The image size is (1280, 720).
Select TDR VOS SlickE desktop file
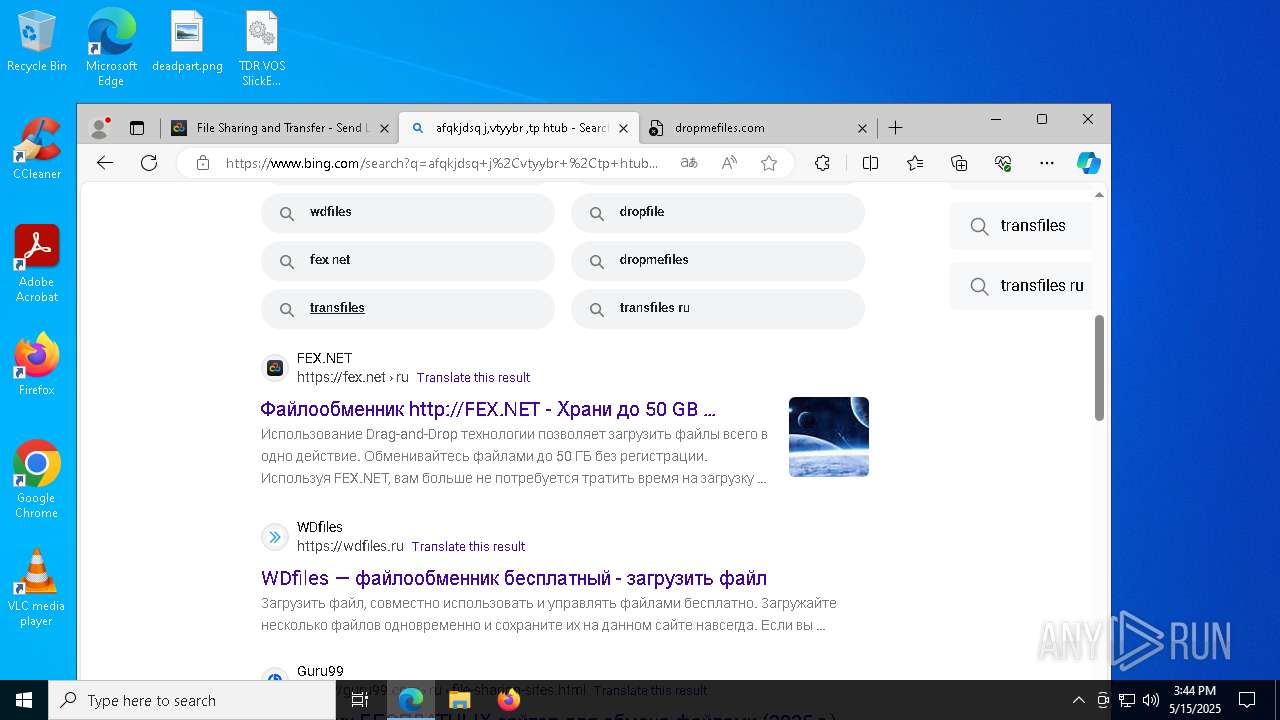click(x=262, y=49)
